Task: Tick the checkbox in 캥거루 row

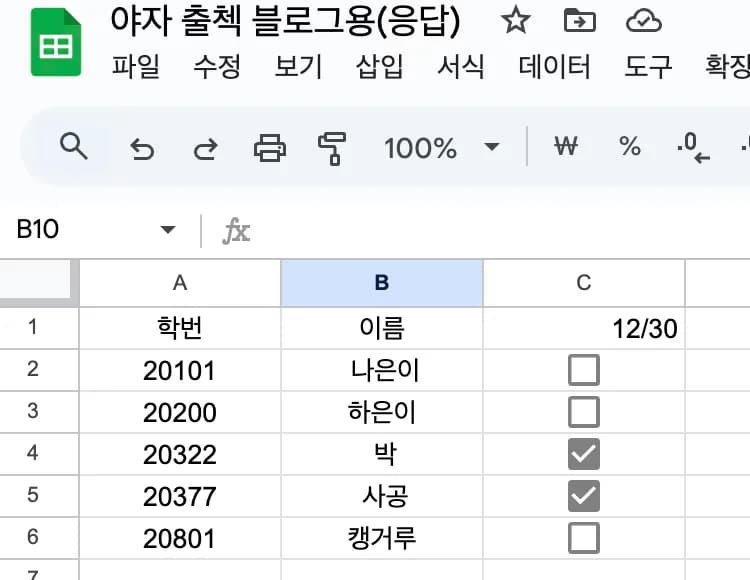Action: pyautogui.click(x=583, y=539)
